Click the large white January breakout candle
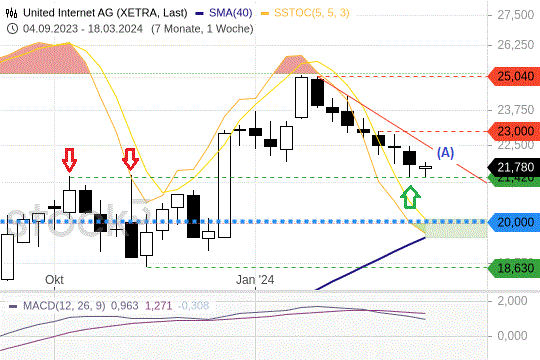Screen dimensions: 540x360 pos(225,185)
